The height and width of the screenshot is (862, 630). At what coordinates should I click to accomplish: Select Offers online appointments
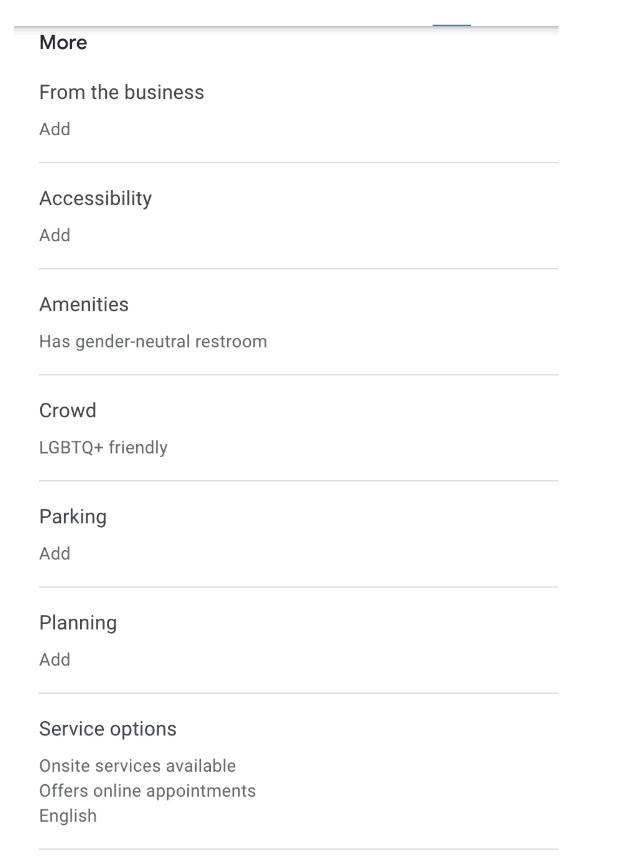click(147, 790)
